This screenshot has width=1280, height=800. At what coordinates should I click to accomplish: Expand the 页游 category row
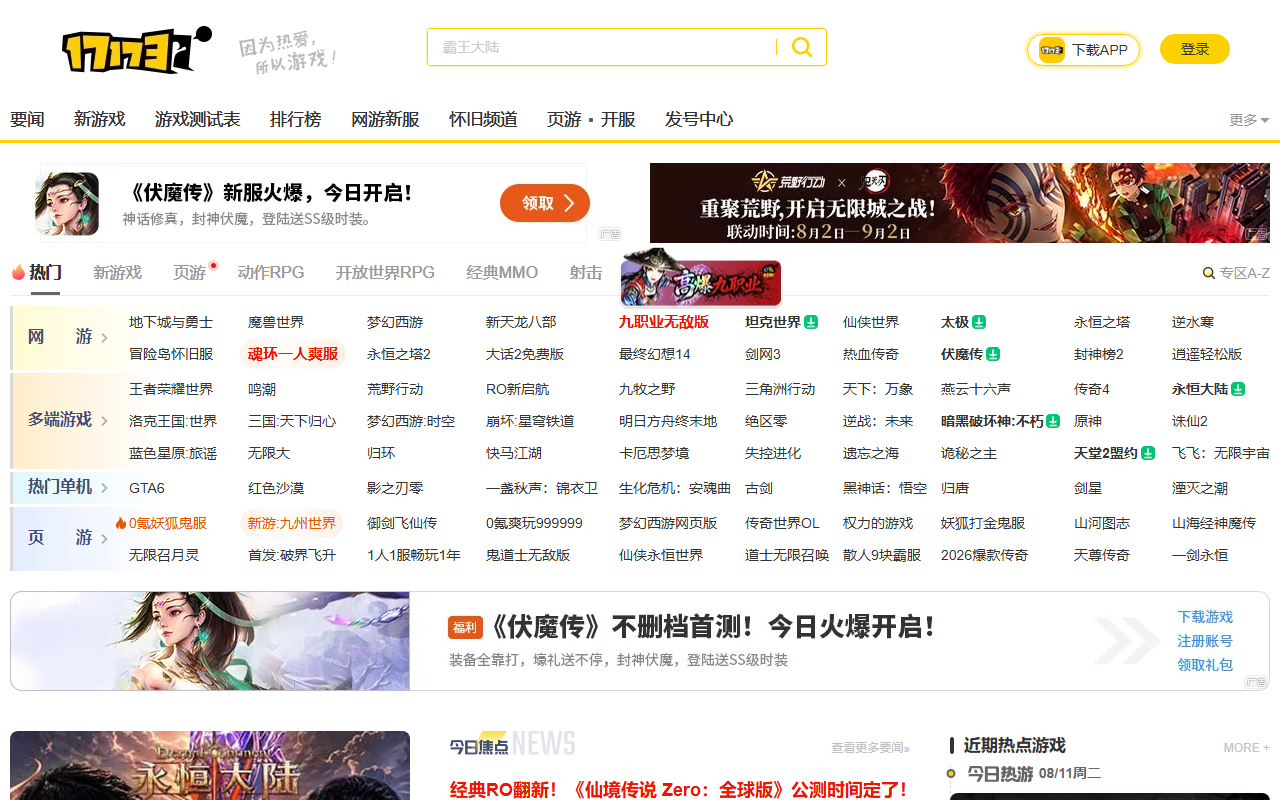[68, 538]
